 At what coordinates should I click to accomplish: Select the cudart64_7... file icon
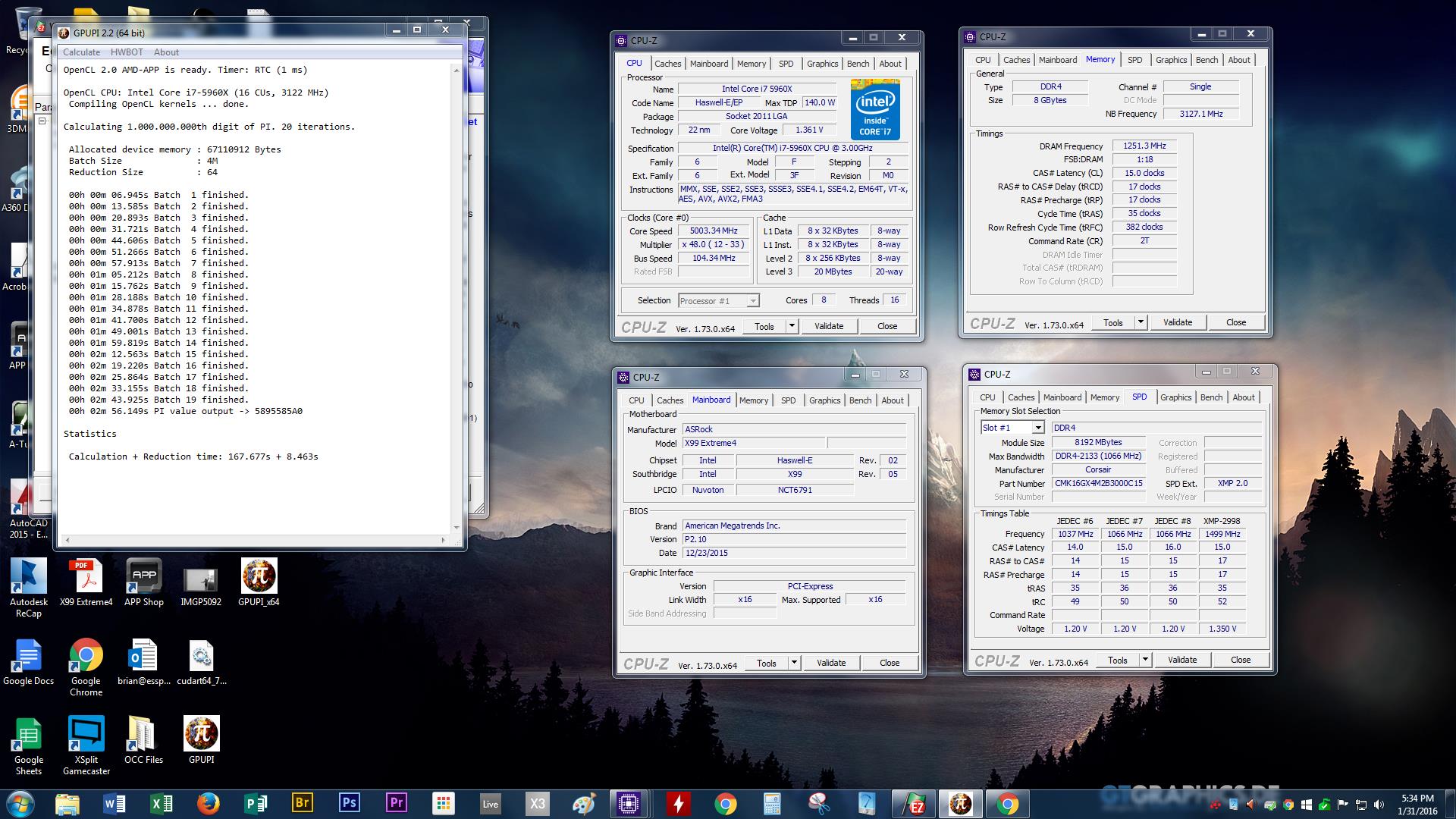coord(201,661)
